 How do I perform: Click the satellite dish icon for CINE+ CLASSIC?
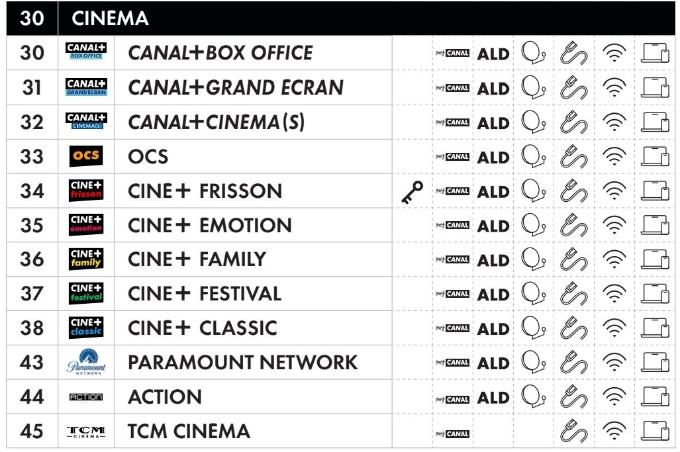tap(533, 328)
